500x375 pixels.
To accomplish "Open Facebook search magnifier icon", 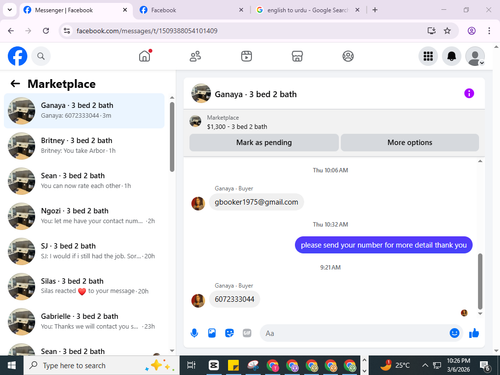I will coord(41,56).
